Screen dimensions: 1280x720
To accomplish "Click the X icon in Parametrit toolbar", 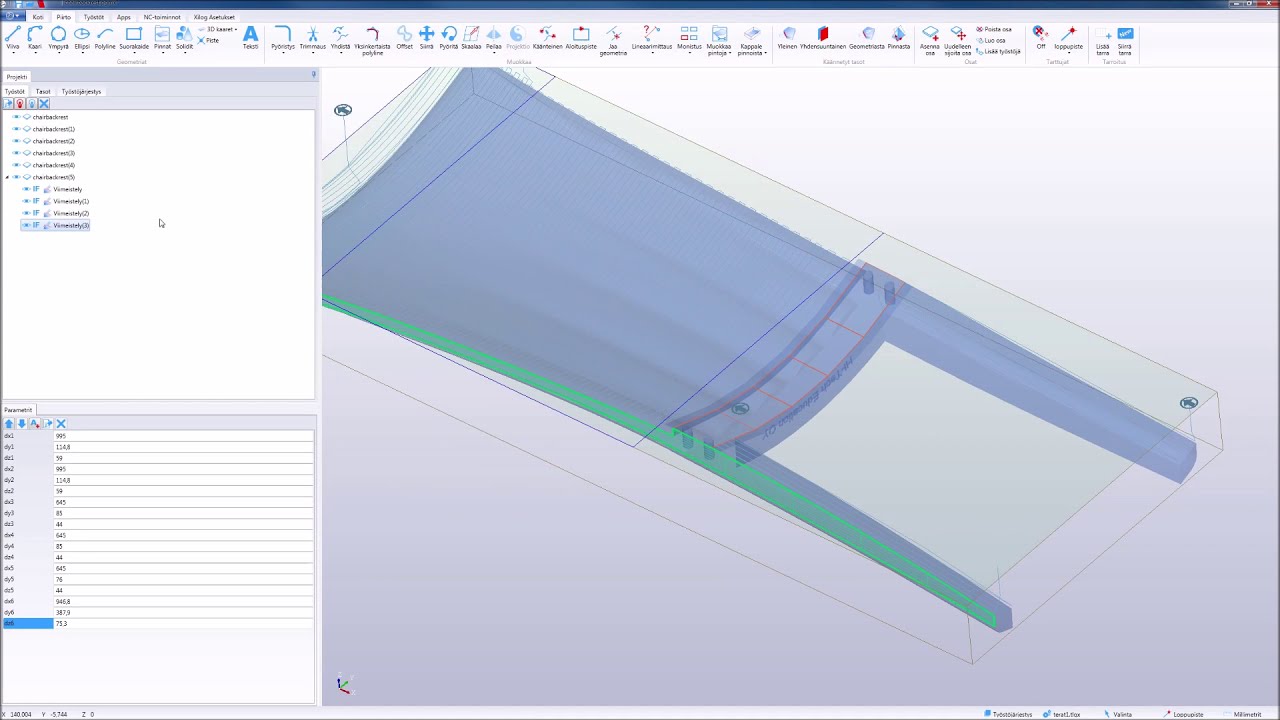I will [x=61, y=424].
